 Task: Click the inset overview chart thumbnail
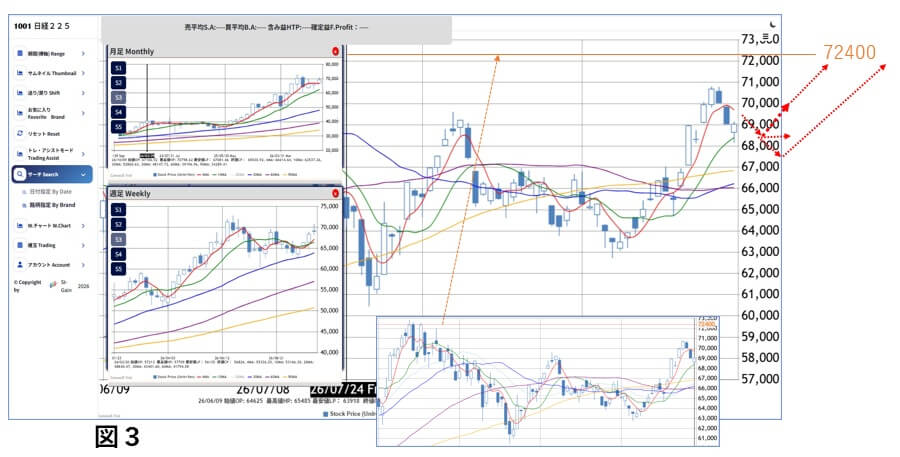pyautogui.click(x=548, y=381)
